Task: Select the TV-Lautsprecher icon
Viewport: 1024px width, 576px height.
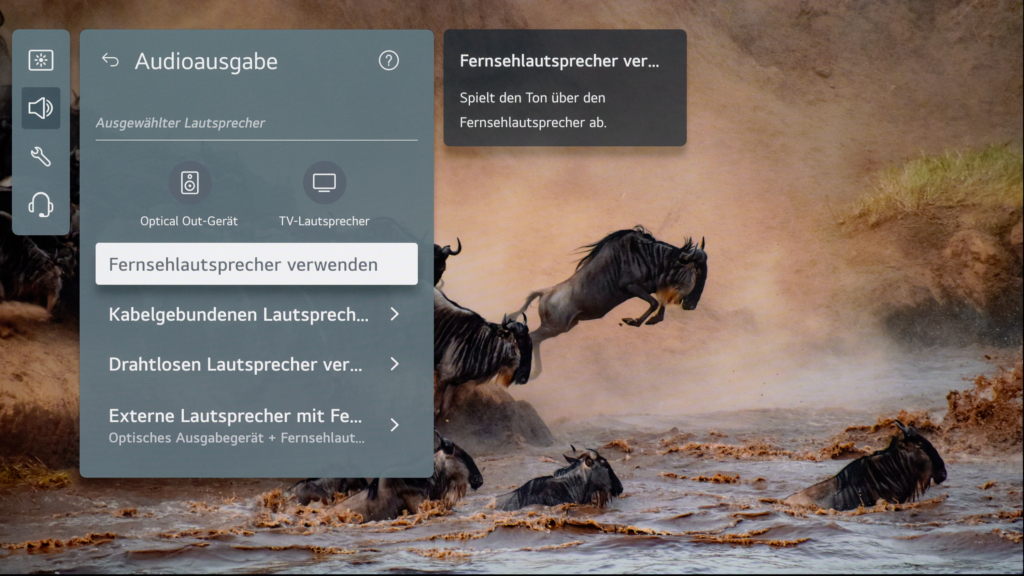Action: pos(324,183)
